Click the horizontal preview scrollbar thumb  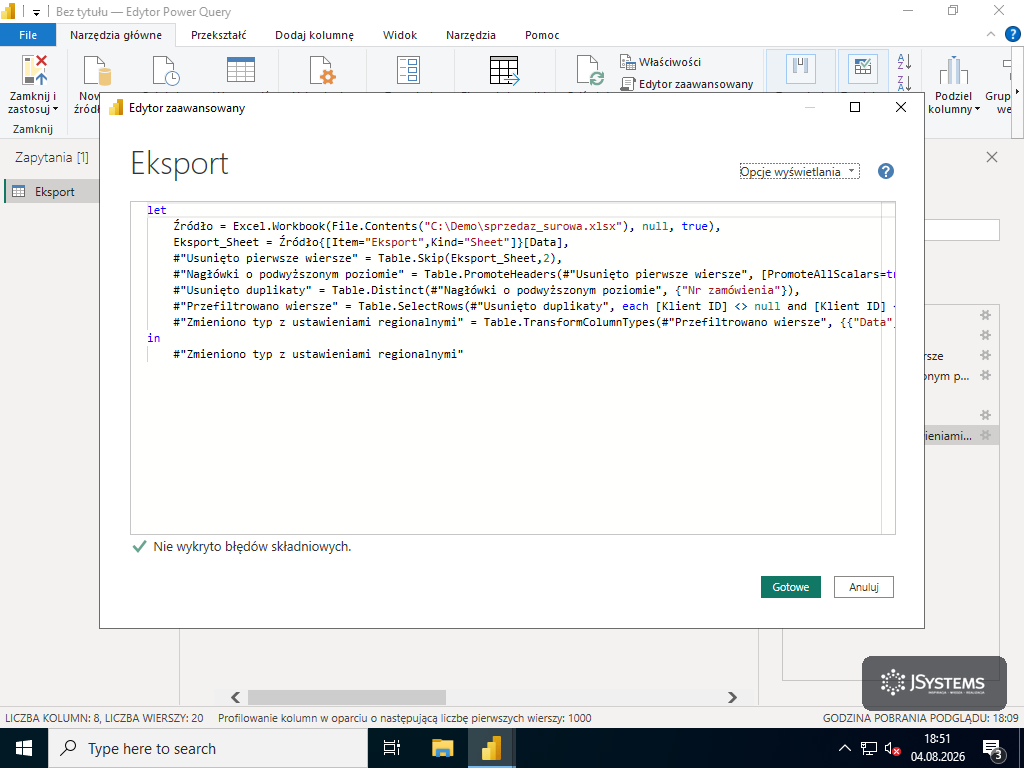[x=347, y=697]
